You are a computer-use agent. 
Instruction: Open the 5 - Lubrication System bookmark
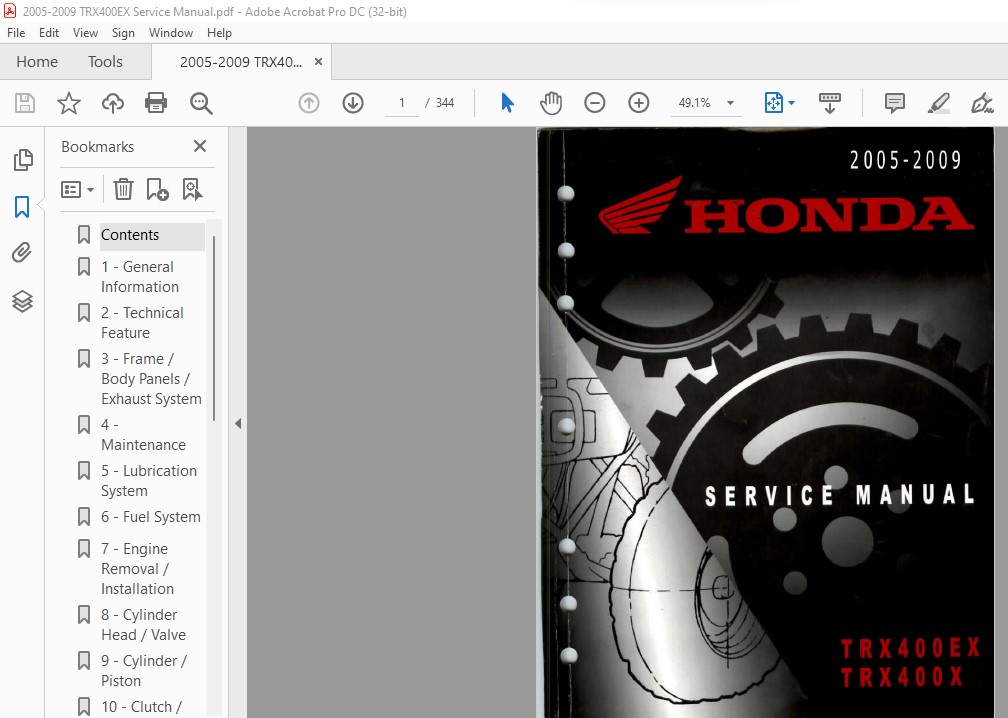tap(148, 481)
